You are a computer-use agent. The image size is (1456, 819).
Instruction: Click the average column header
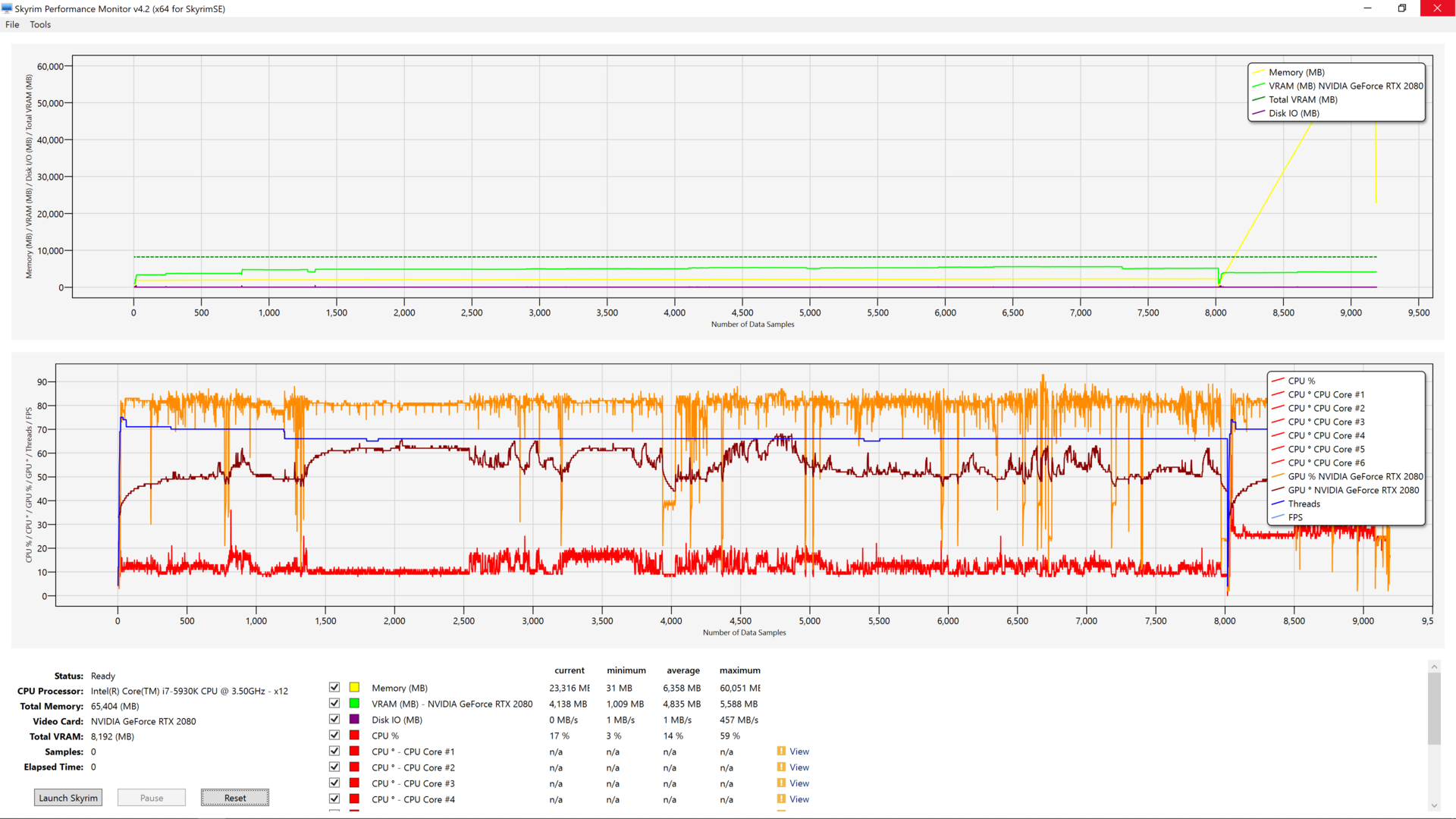[683, 670]
